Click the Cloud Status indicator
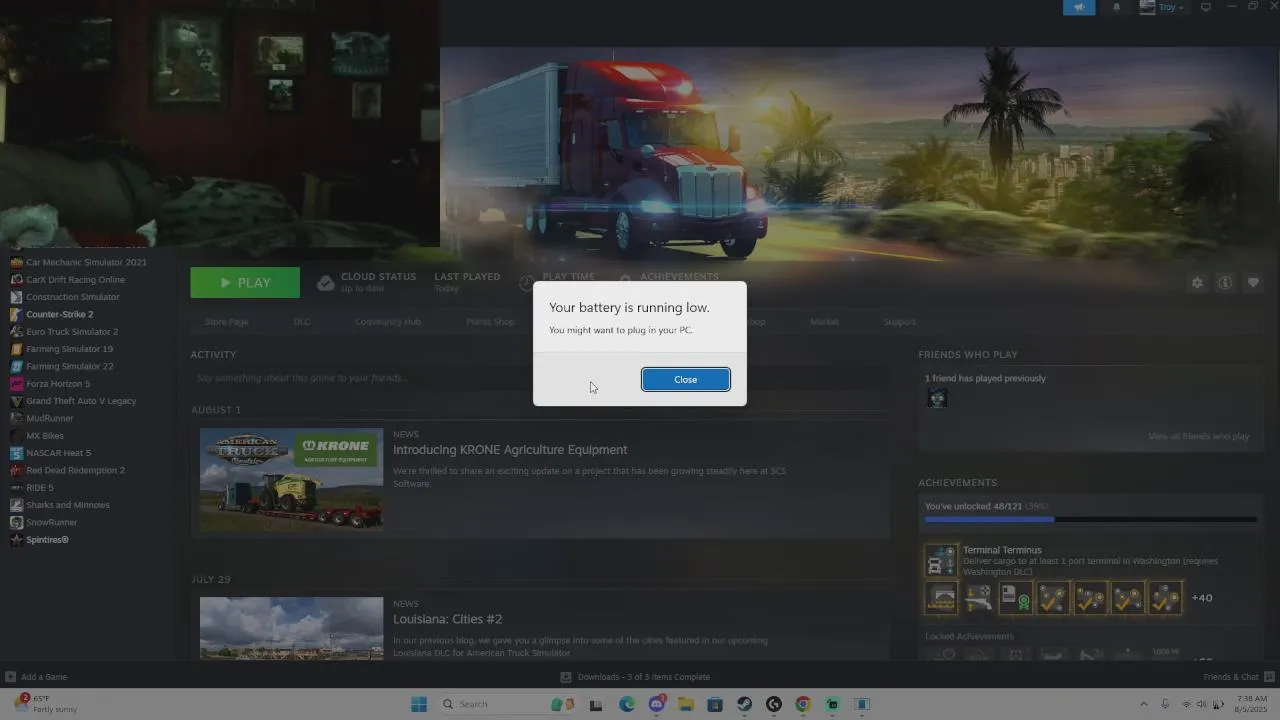Viewport: 1280px width, 720px height. click(366, 282)
